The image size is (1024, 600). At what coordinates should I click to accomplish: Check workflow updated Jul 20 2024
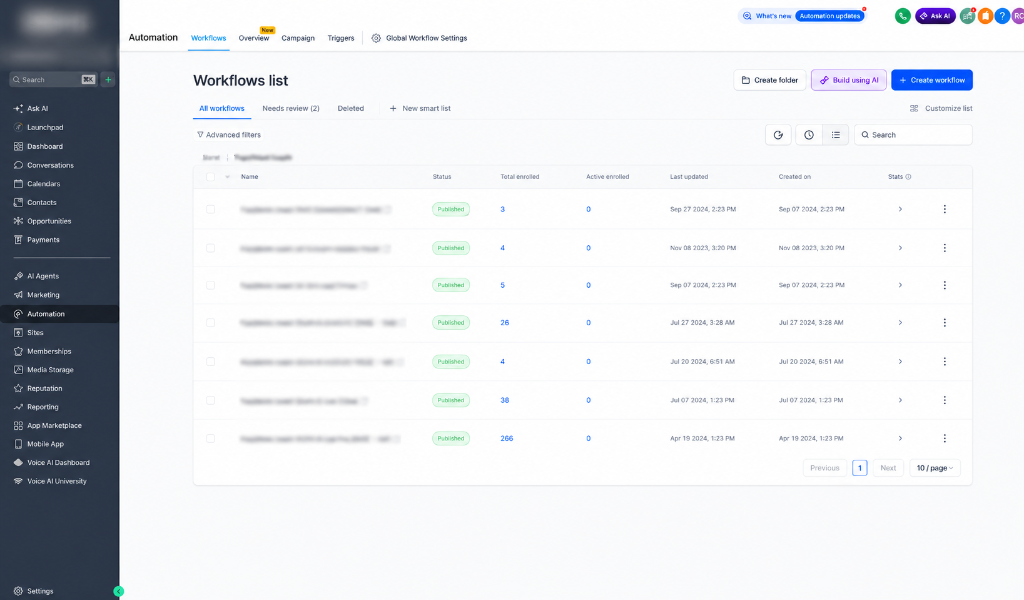210,362
